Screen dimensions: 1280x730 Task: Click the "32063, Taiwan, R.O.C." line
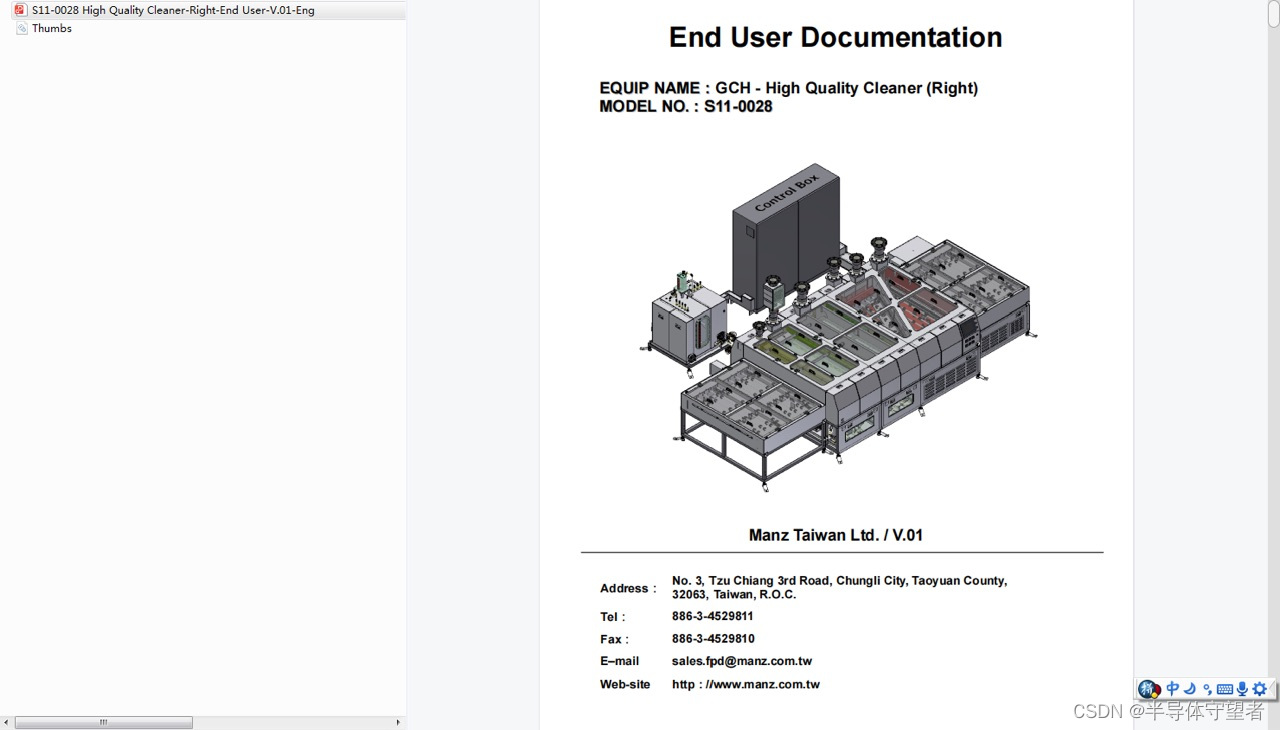(734, 594)
